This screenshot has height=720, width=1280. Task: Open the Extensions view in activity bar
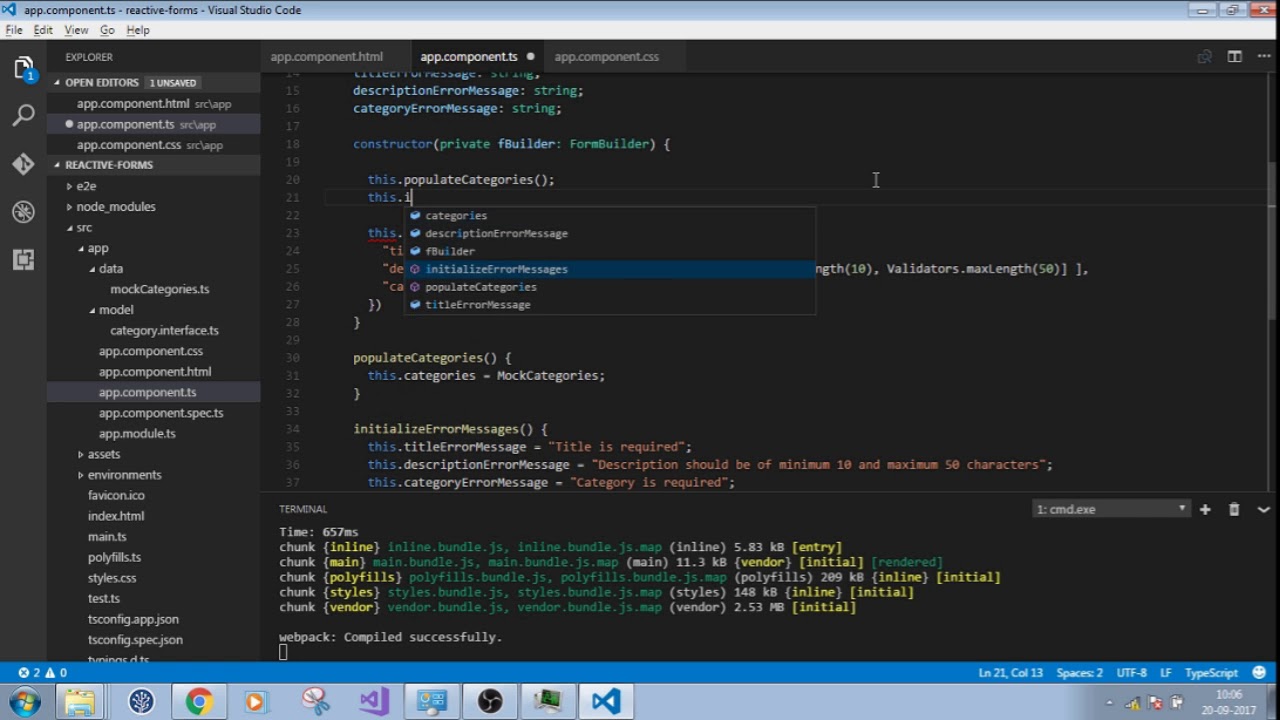23,260
